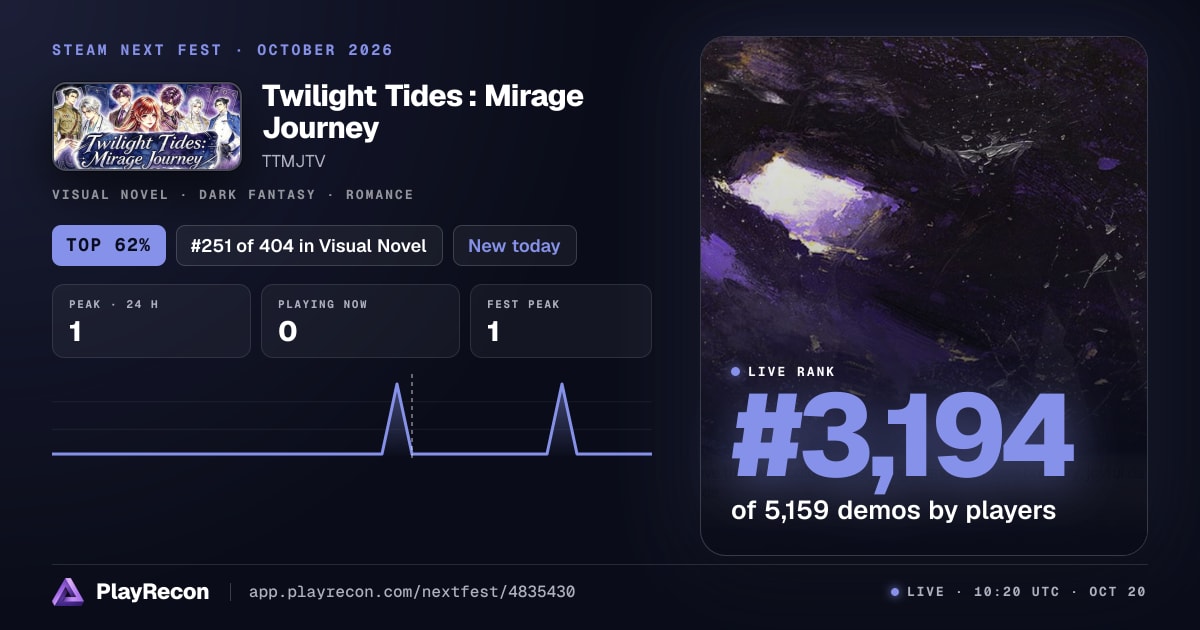Click the 'of 5,159 demos by players' text
1200x630 pixels.
click(x=893, y=510)
